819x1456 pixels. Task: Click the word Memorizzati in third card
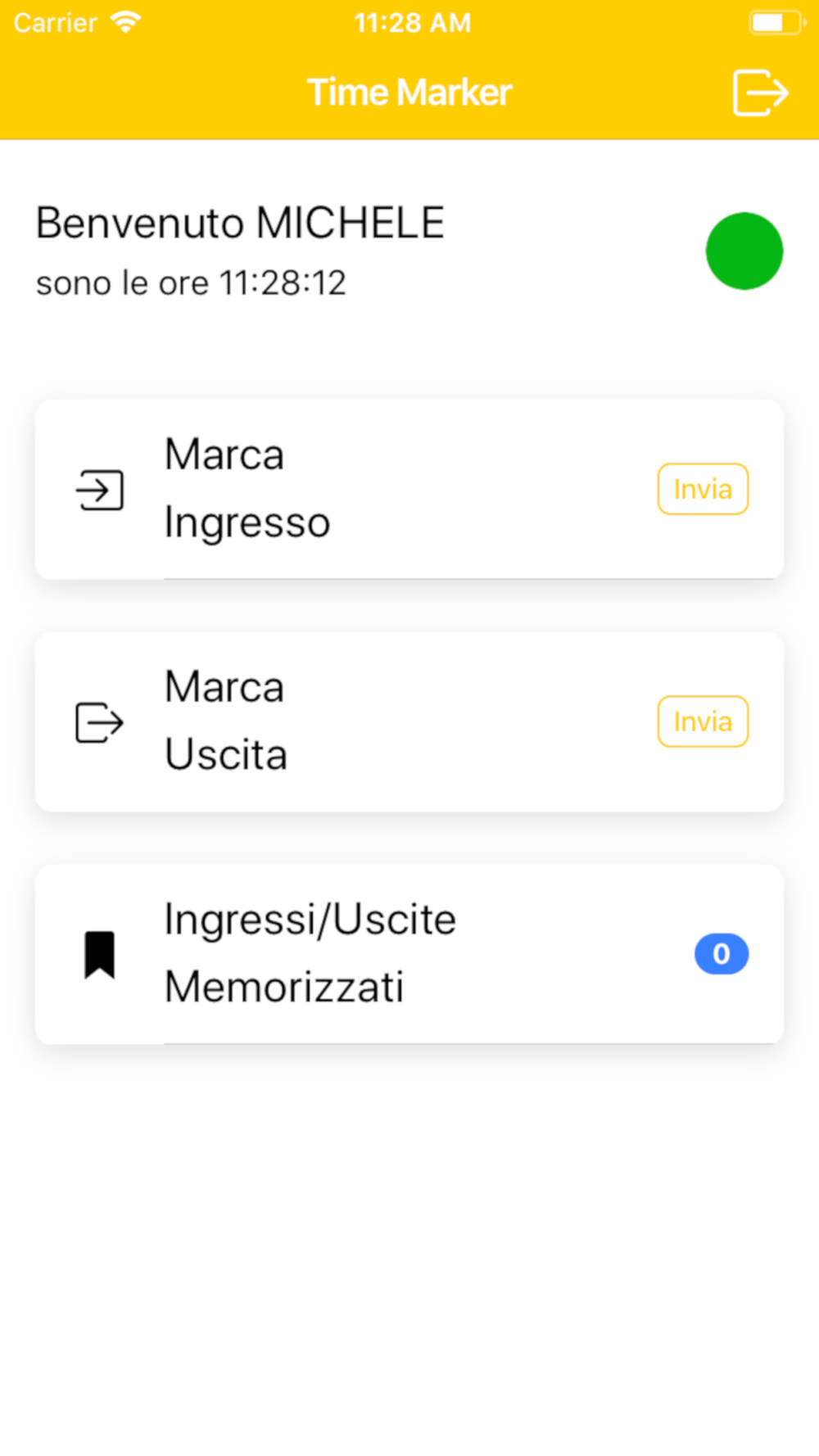[x=284, y=987]
